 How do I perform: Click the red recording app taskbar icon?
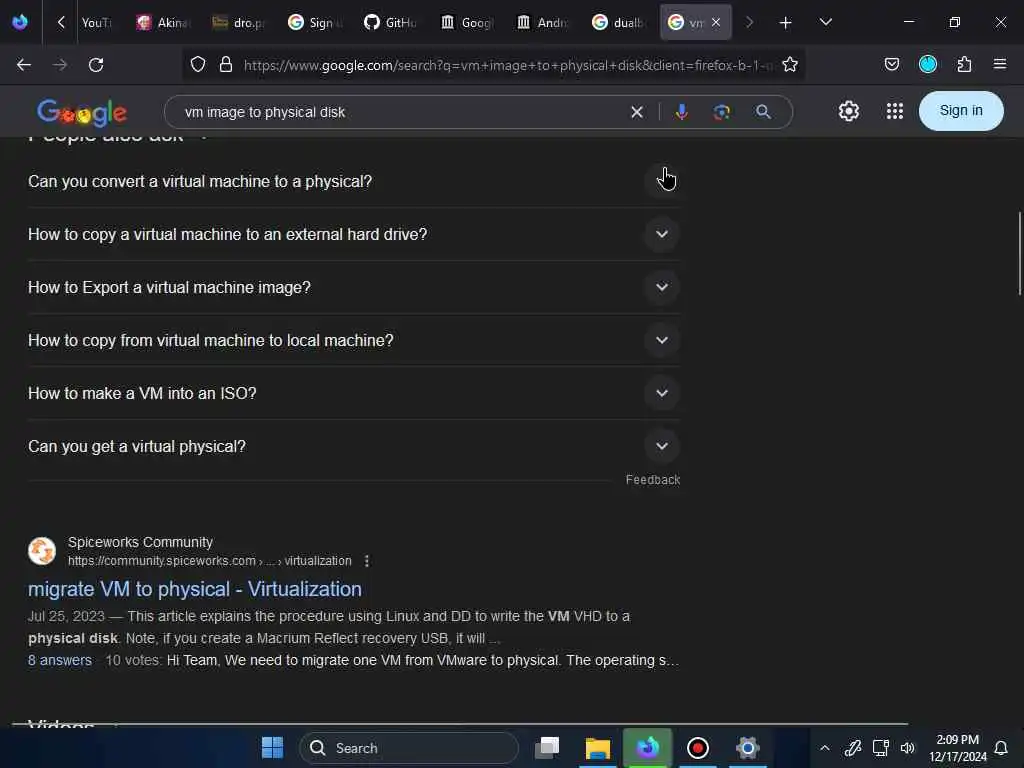(x=697, y=748)
